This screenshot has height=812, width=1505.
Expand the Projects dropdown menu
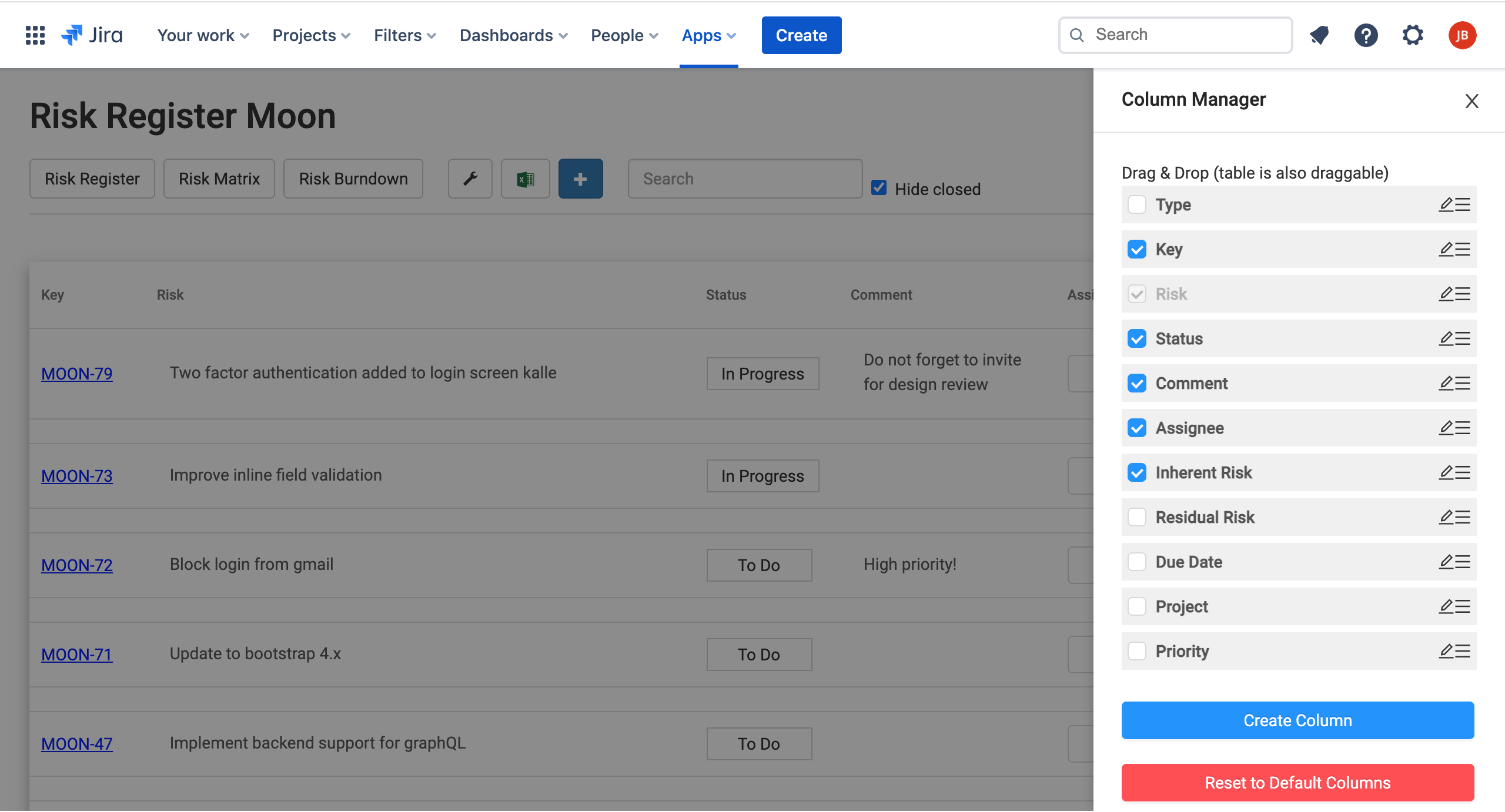(x=311, y=35)
